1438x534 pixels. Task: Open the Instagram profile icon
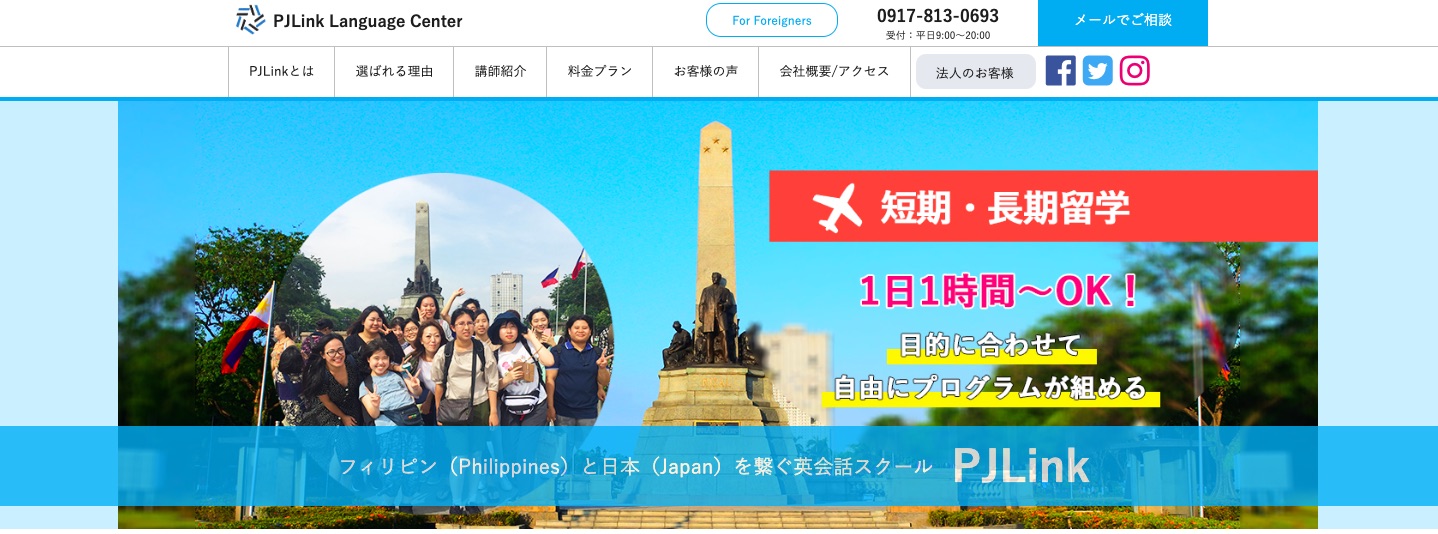(1134, 71)
